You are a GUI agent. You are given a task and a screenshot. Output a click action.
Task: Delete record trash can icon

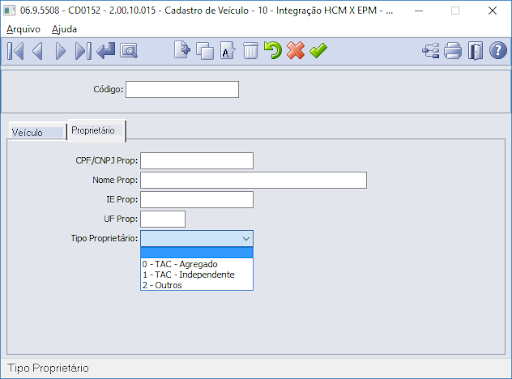pyautogui.click(x=251, y=51)
